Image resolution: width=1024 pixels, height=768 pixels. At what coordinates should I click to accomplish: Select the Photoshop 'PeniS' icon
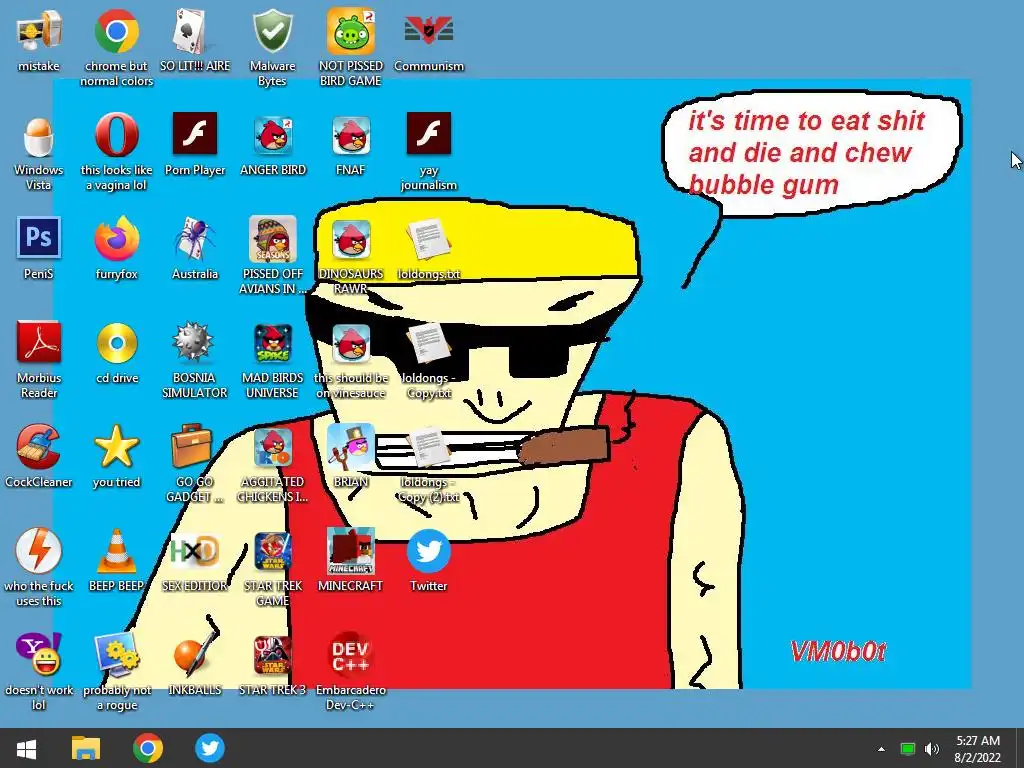(x=39, y=238)
